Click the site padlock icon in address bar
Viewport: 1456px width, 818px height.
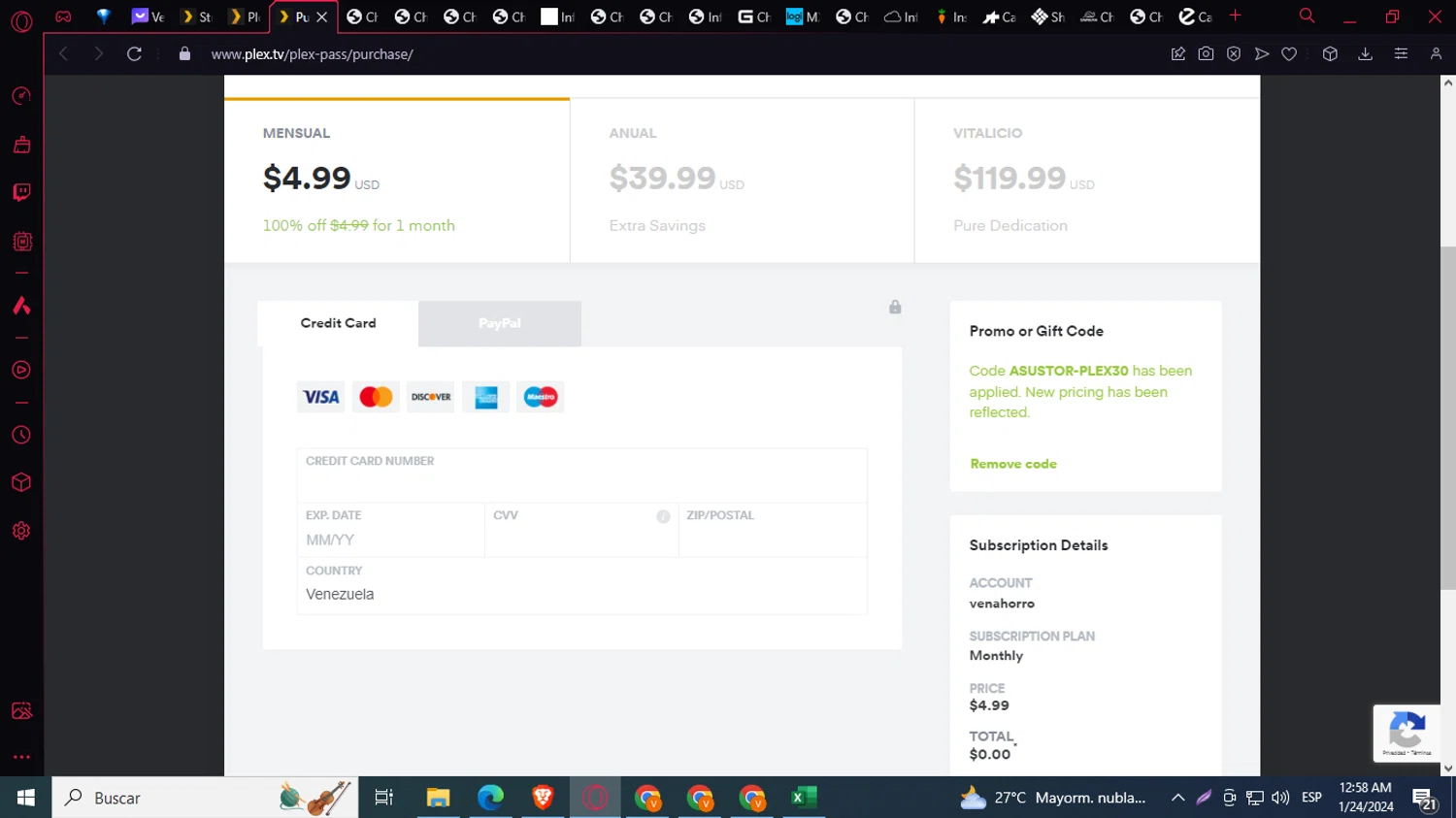pos(184,54)
